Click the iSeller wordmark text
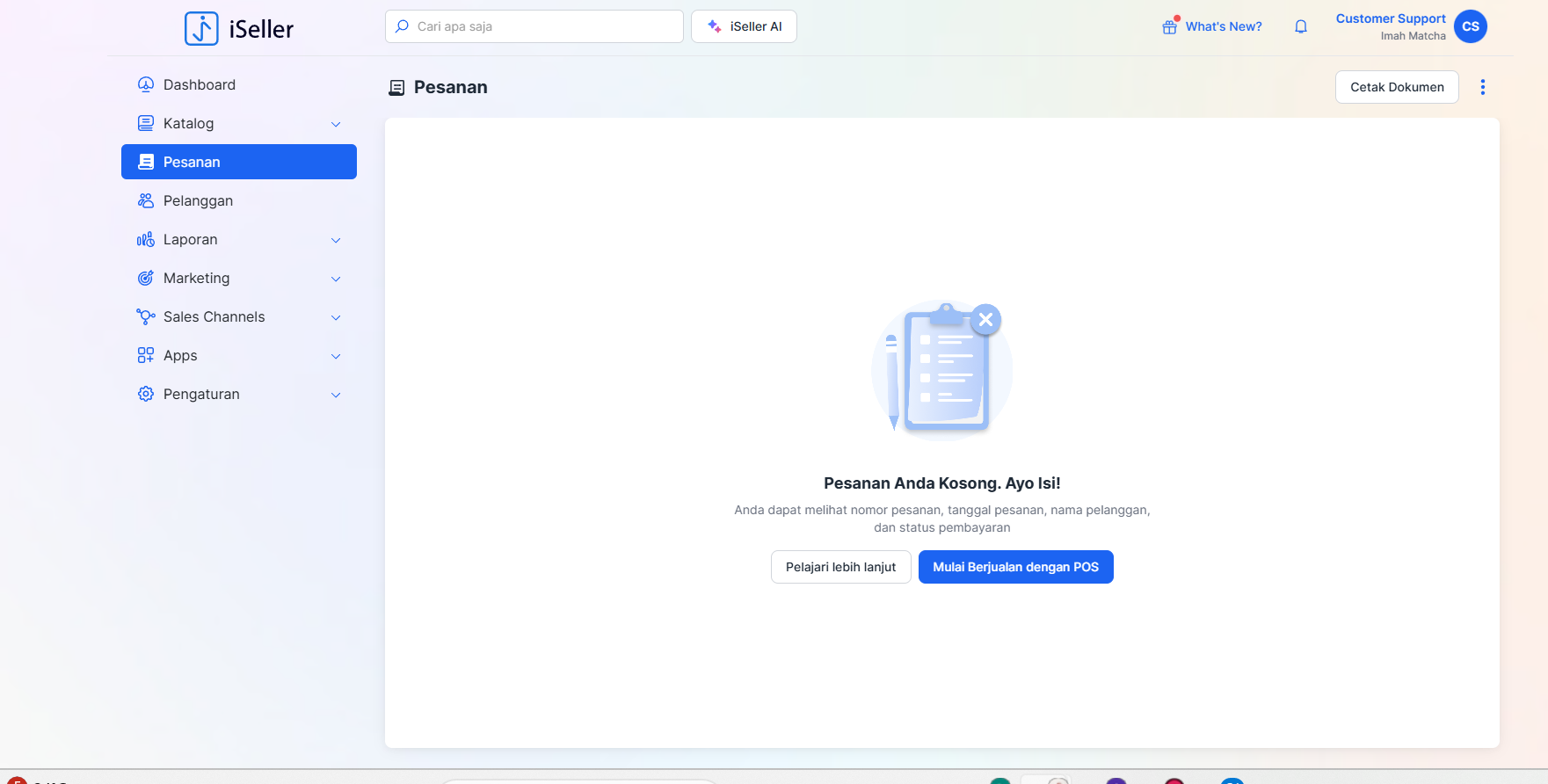The width and height of the screenshot is (1548, 784). [261, 29]
